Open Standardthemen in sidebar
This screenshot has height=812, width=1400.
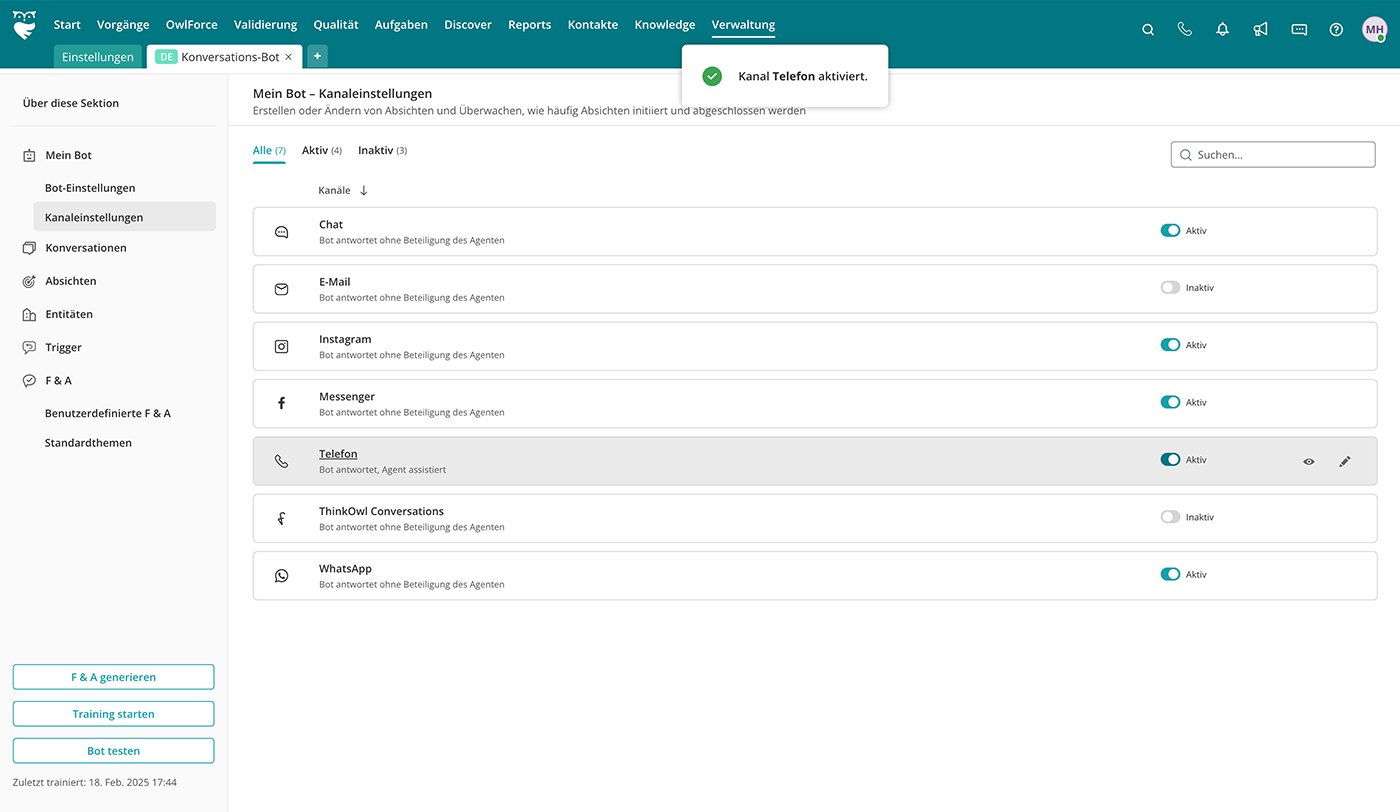[x=88, y=443]
